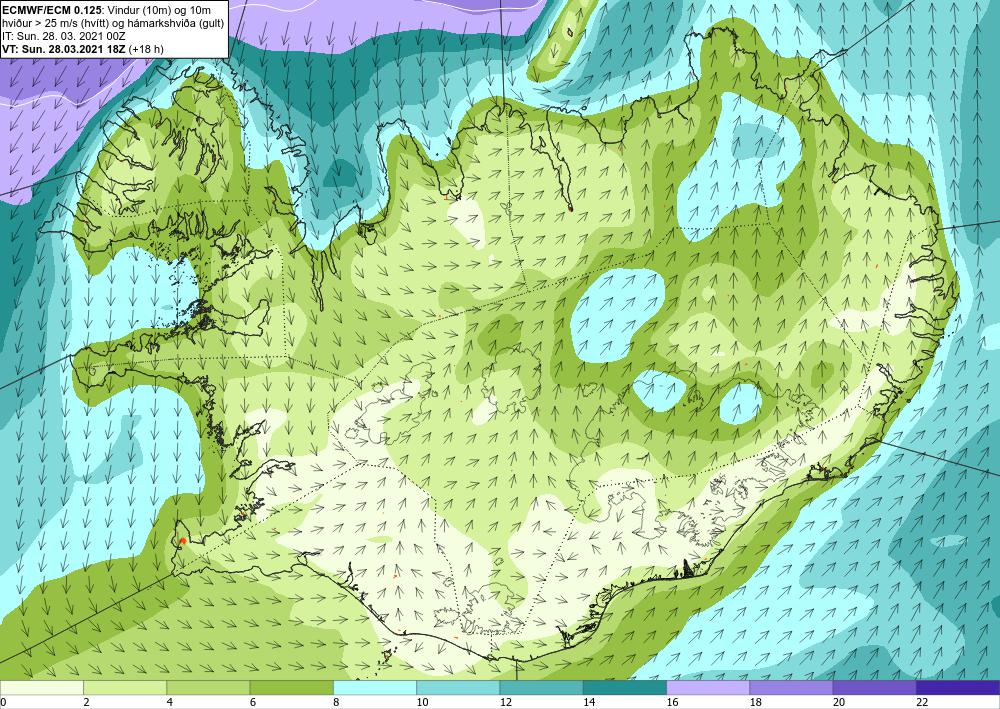Pick the medium green 4–6 m/s legend swatch
The width and height of the screenshot is (1000, 709).
coord(208,687)
